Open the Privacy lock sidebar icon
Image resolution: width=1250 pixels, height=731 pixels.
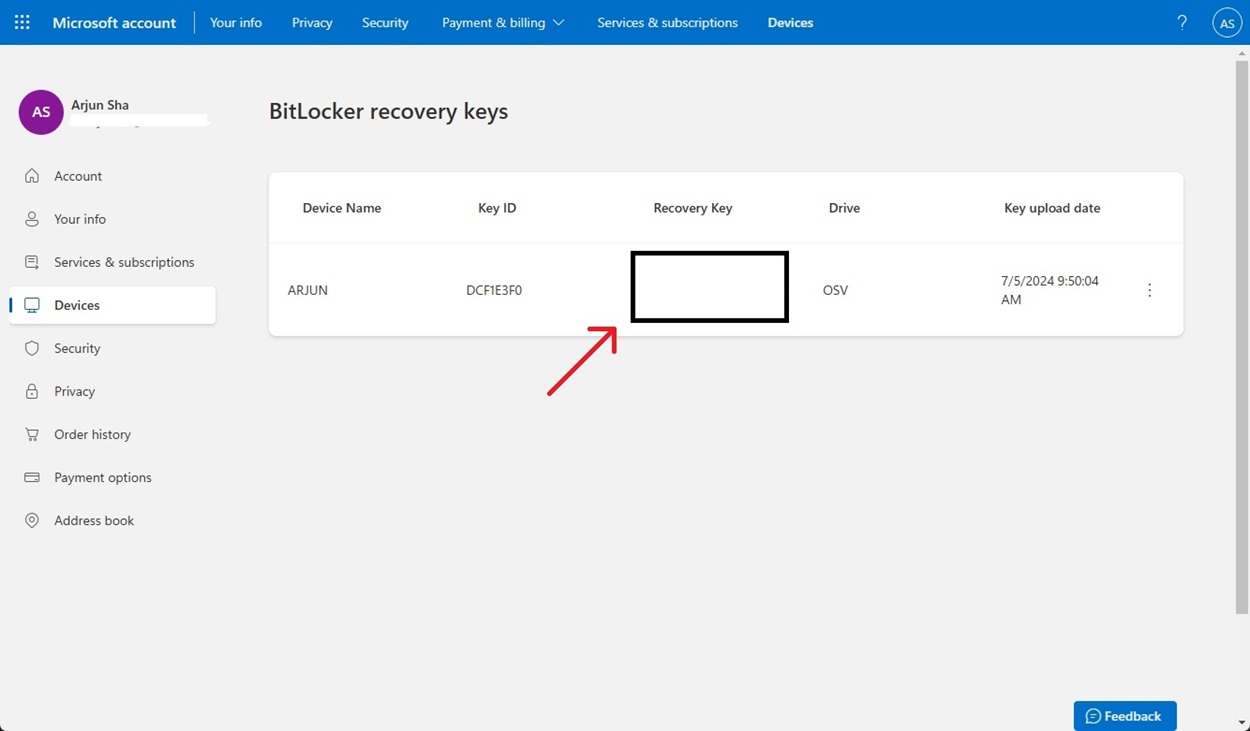click(31, 391)
